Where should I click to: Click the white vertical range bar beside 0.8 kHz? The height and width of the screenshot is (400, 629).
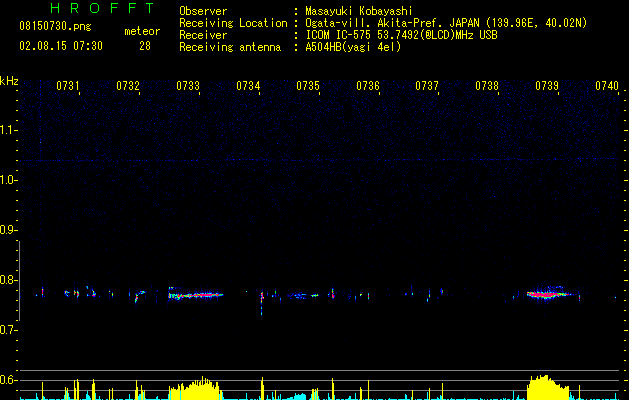[19, 280]
